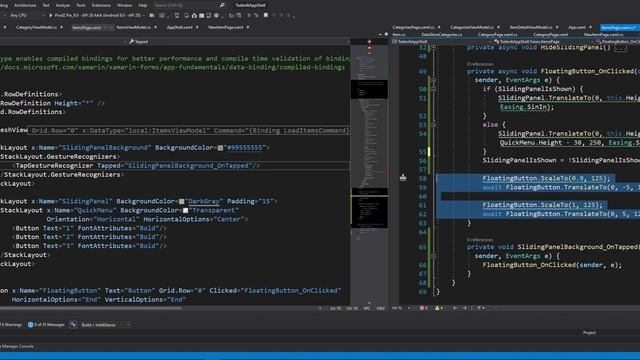
Task: Open the Architecture menu
Action: pos(25,5)
